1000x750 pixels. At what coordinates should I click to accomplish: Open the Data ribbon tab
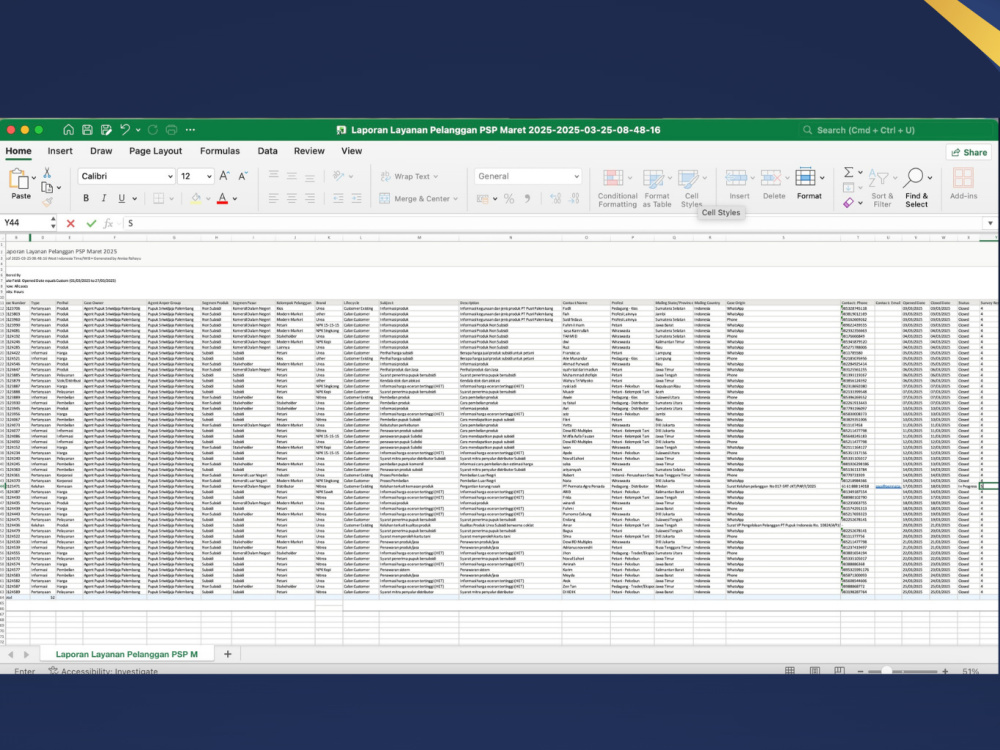267,151
